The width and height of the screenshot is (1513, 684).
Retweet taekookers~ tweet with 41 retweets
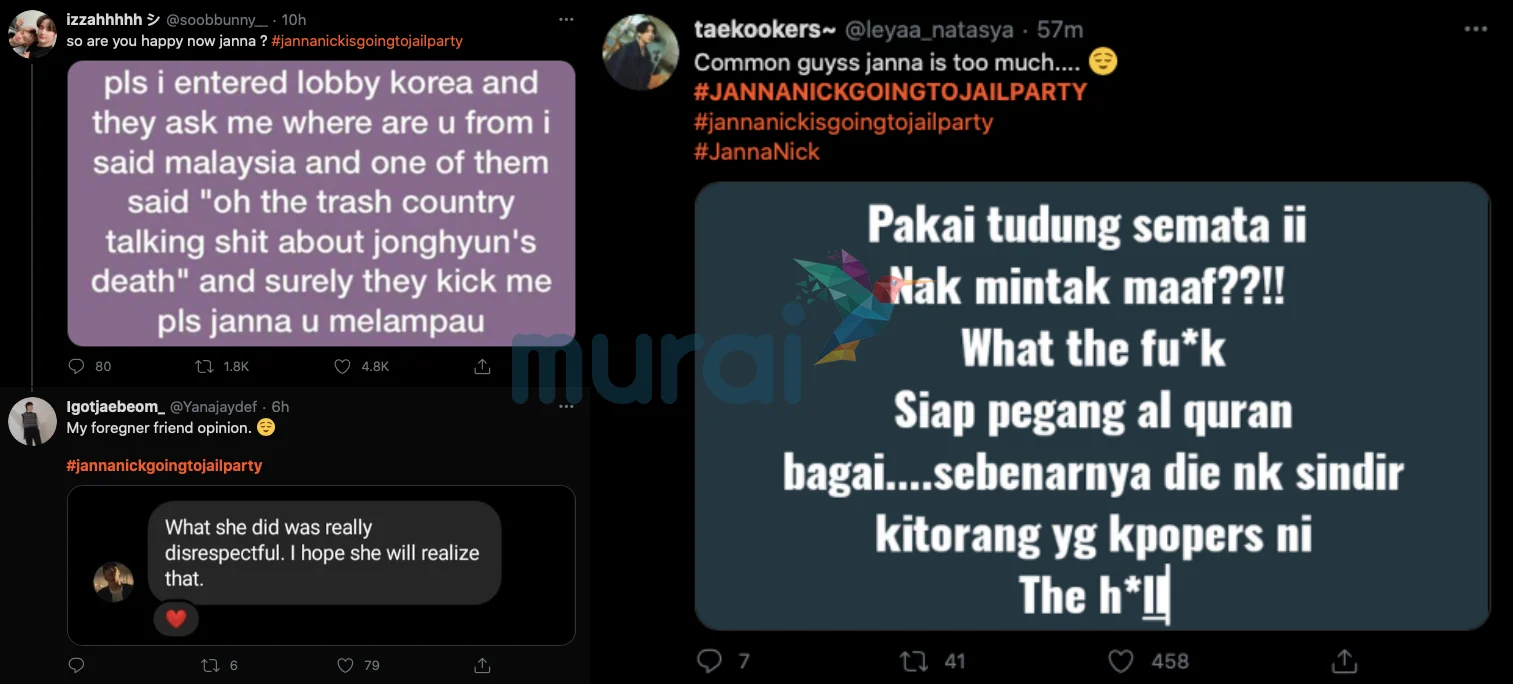pos(914,661)
